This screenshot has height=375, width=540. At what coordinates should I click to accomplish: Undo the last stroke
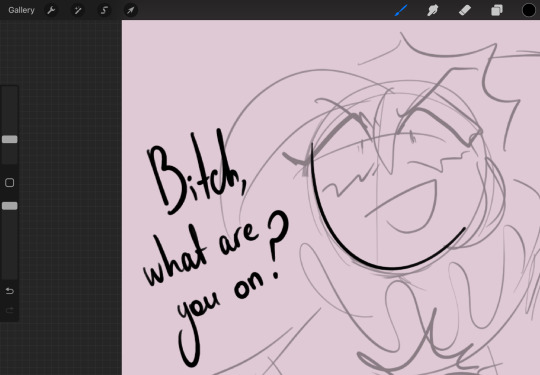[x=10, y=291]
